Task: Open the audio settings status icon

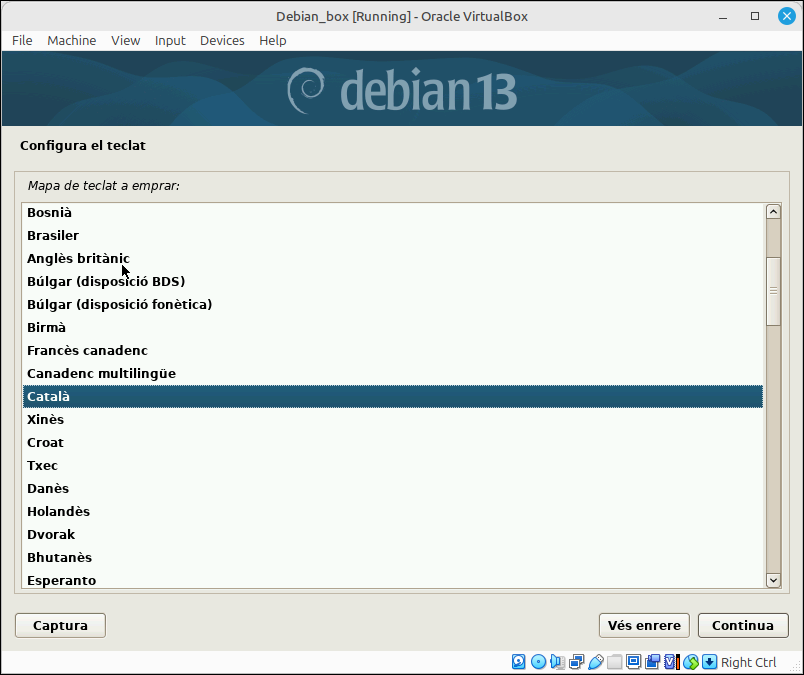Action: click(557, 662)
